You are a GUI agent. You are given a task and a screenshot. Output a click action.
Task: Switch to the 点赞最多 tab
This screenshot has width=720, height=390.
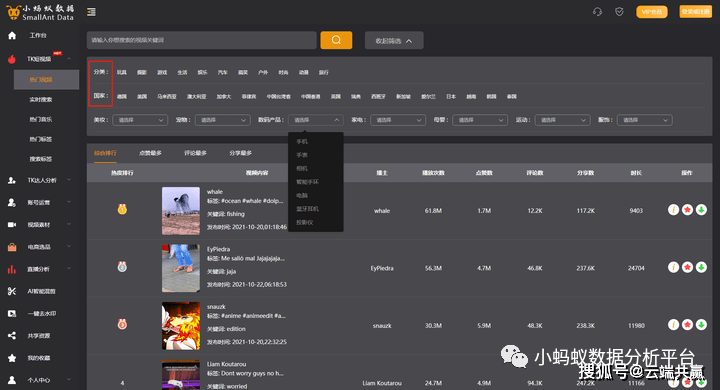point(151,153)
